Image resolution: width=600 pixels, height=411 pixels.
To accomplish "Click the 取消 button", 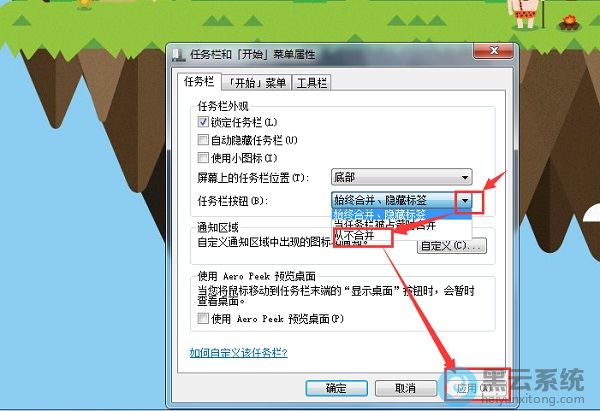I will (406, 388).
